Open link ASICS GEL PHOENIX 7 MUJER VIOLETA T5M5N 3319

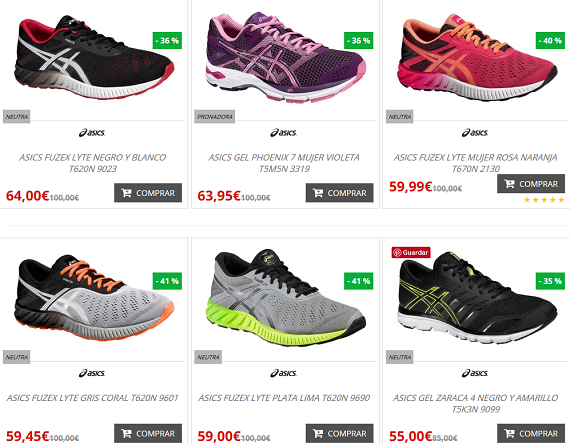tap(284, 163)
